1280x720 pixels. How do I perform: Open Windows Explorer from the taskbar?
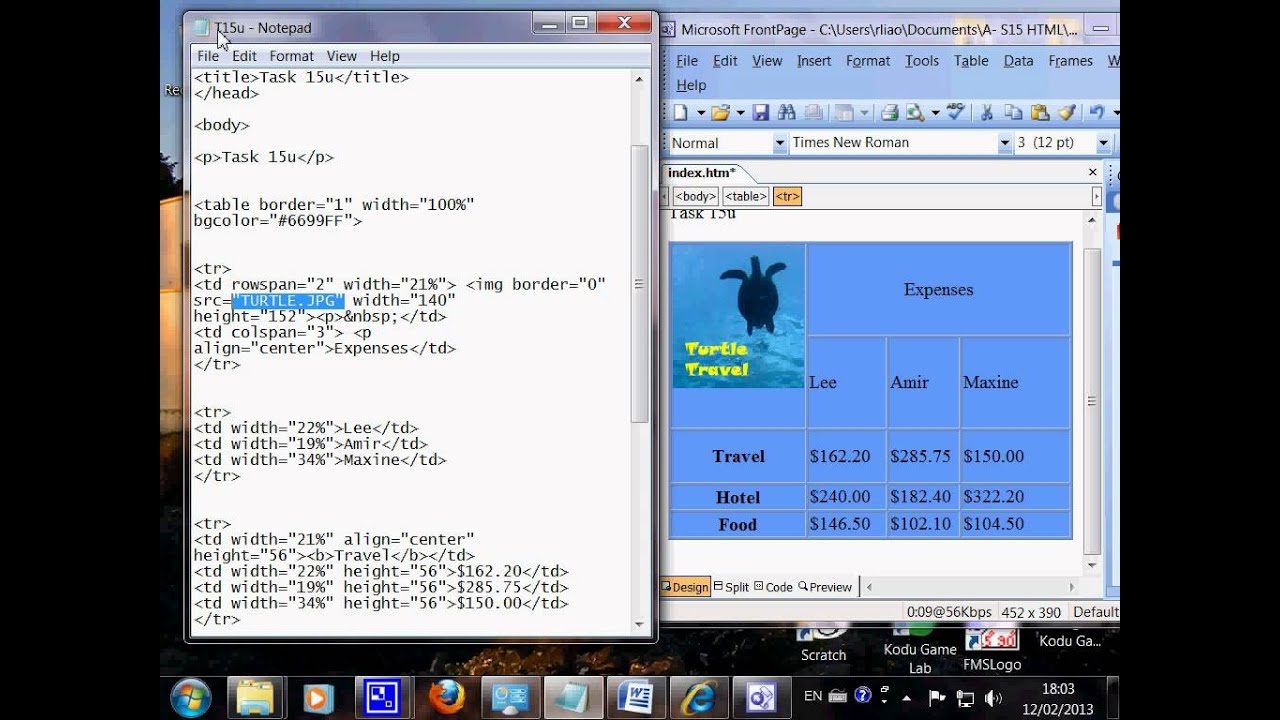(255, 696)
